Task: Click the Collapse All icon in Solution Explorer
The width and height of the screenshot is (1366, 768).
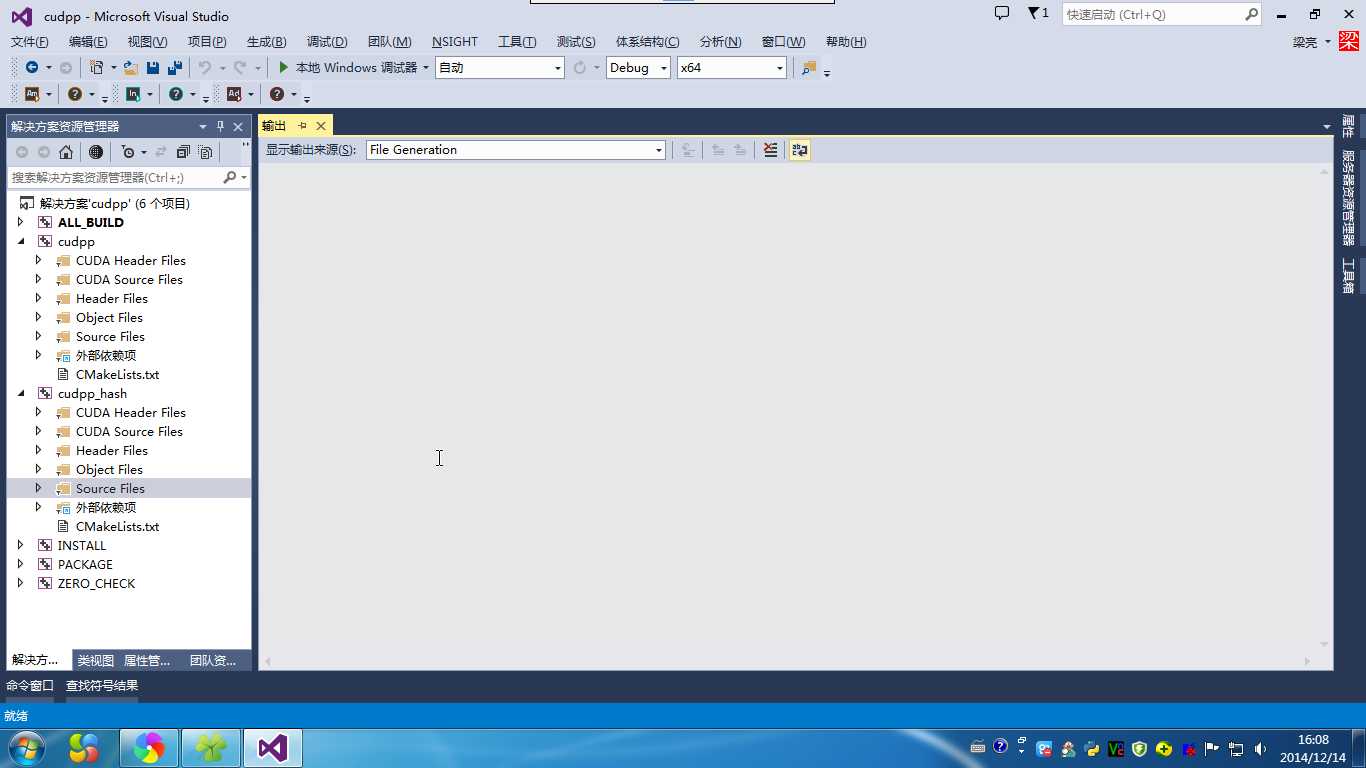Action: click(183, 152)
